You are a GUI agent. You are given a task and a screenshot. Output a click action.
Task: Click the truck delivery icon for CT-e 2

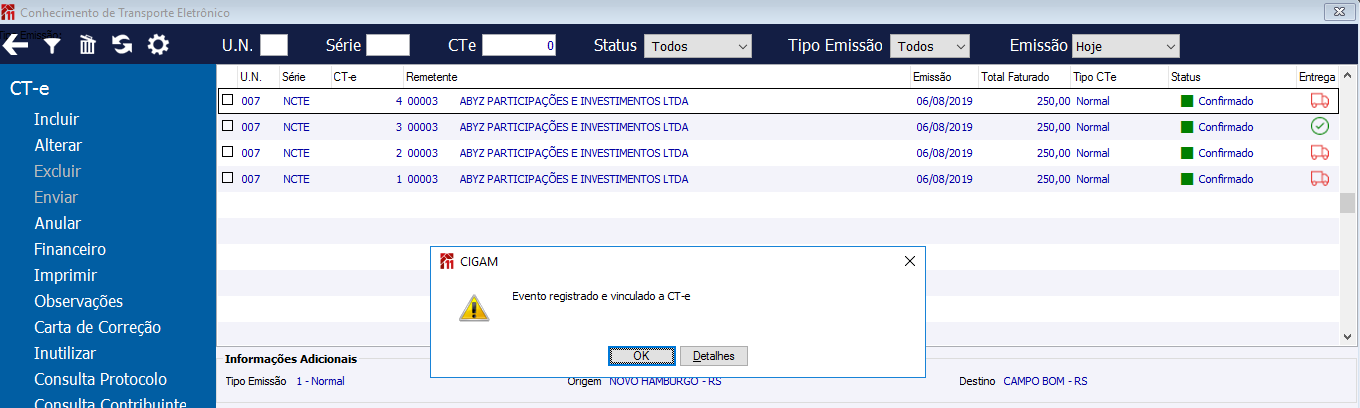coord(1319,152)
